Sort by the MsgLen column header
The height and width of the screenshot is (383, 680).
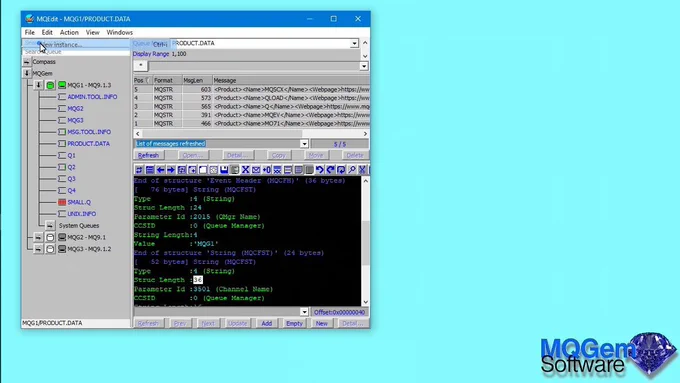(x=197, y=80)
